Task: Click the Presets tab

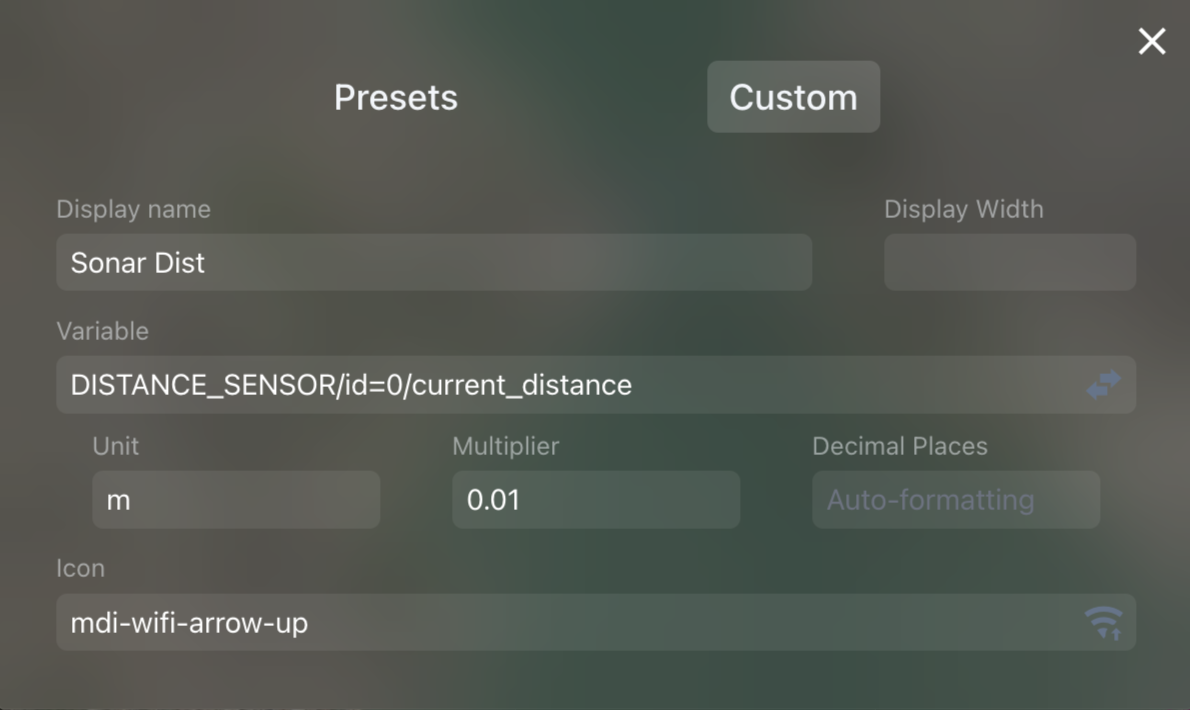Action: coord(395,97)
